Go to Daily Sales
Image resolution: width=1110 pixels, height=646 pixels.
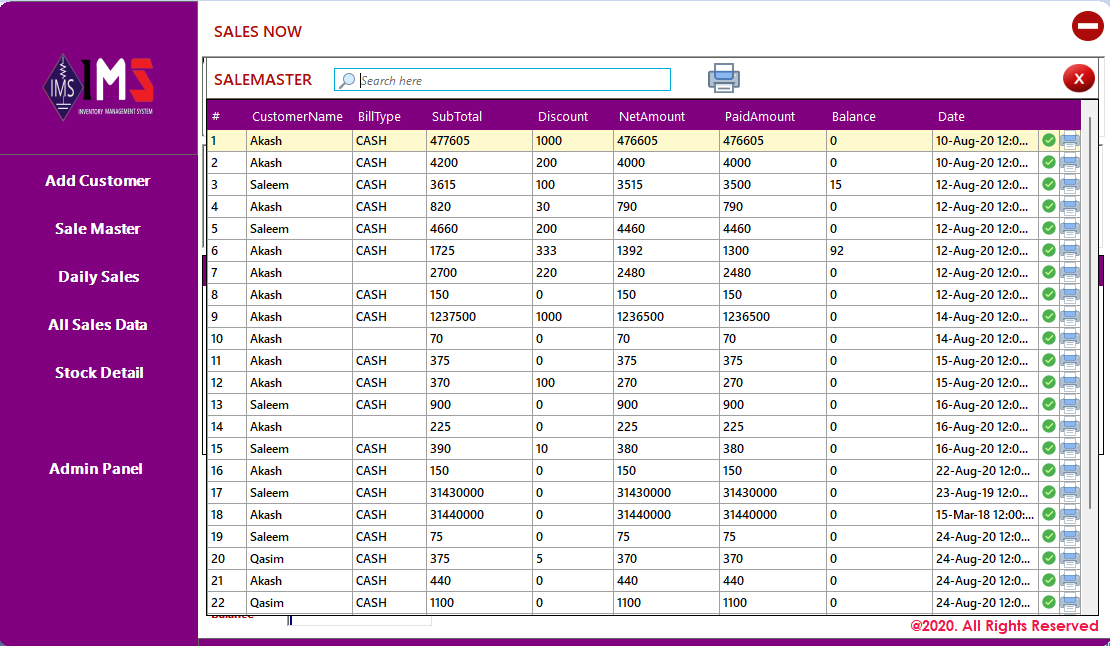98,277
